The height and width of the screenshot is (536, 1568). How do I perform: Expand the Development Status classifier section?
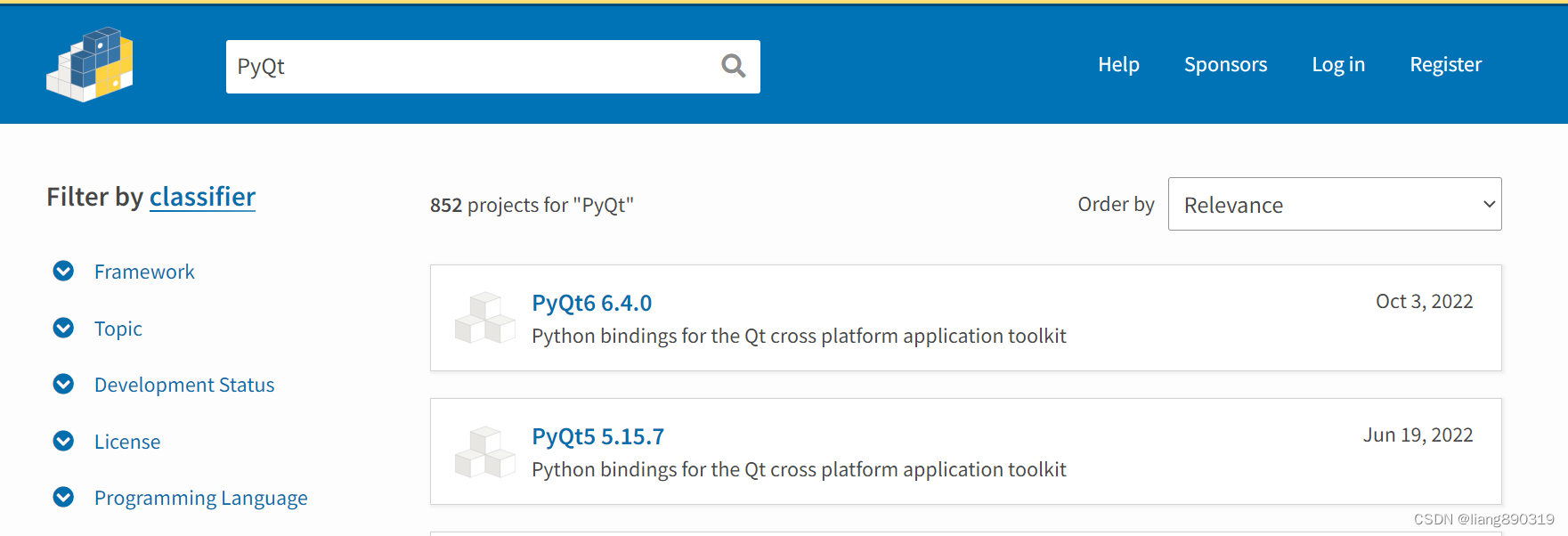(x=184, y=385)
